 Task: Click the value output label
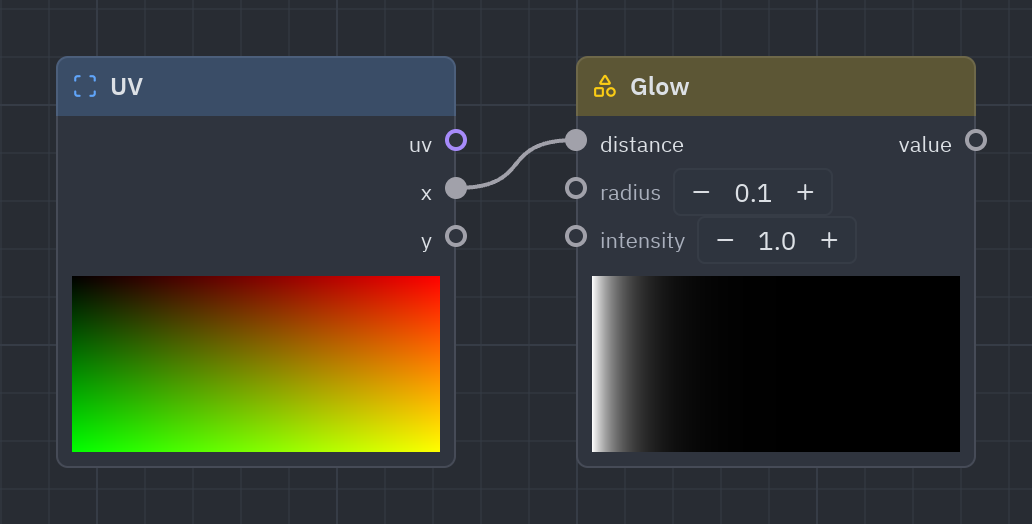point(925,145)
